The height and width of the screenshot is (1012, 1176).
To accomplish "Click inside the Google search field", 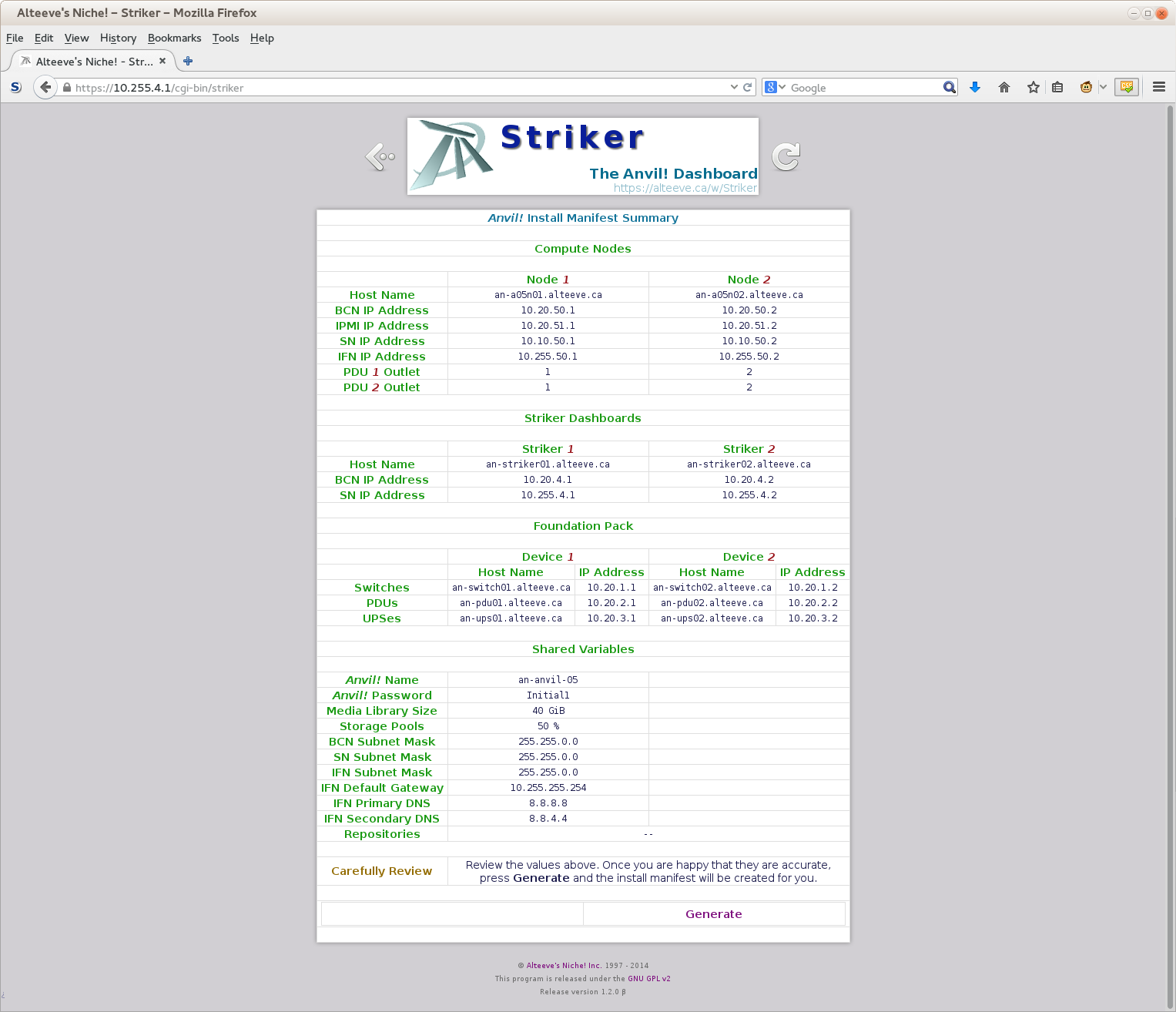I will tap(863, 88).
